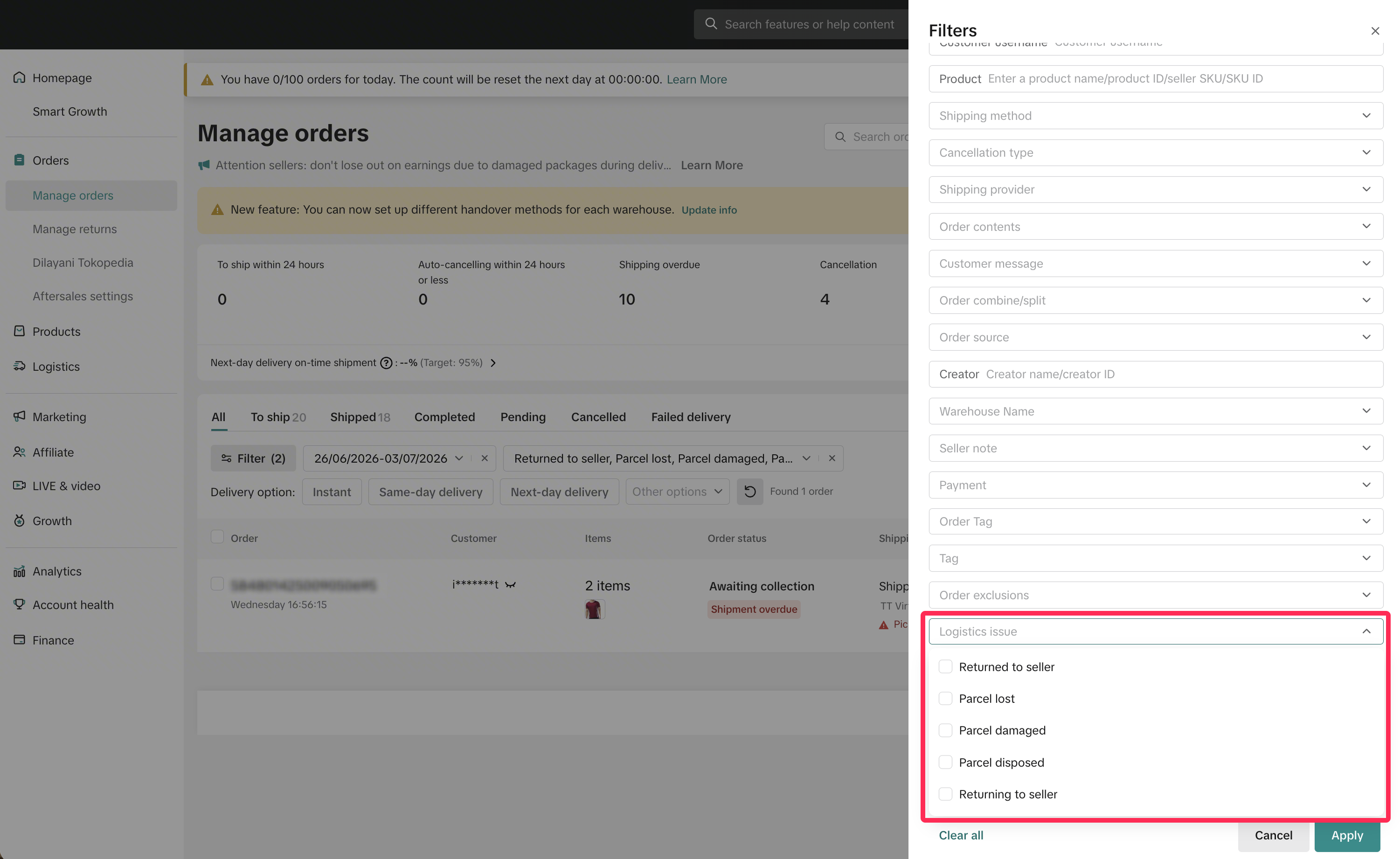Click the Logistics truck icon

pyautogui.click(x=19, y=366)
